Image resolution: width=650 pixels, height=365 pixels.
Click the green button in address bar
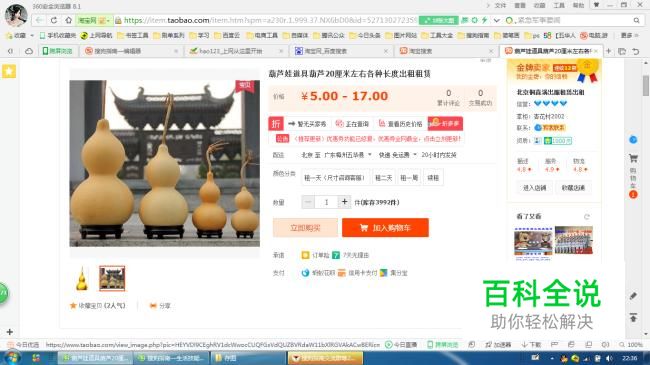439,20
